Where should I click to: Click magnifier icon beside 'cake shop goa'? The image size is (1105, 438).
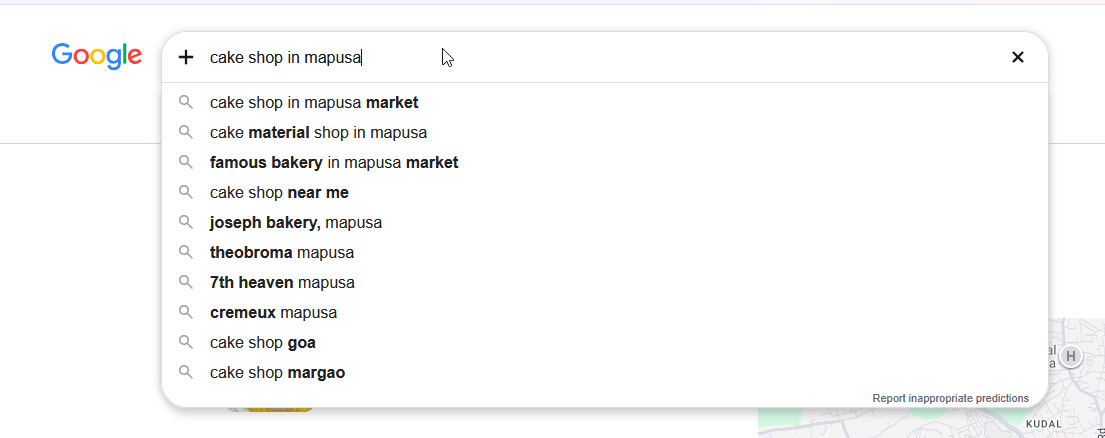pyautogui.click(x=185, y=342)
